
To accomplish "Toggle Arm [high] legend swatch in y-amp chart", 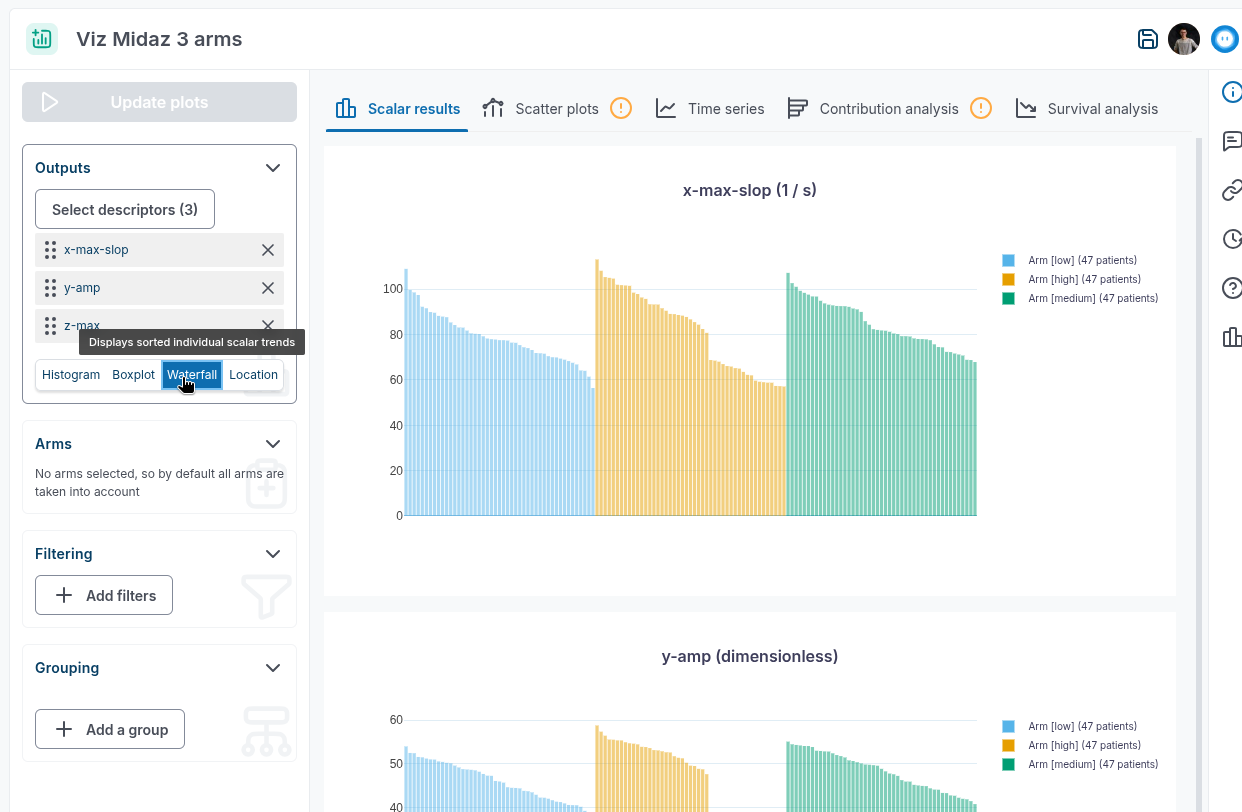I will pos(1008,745).
